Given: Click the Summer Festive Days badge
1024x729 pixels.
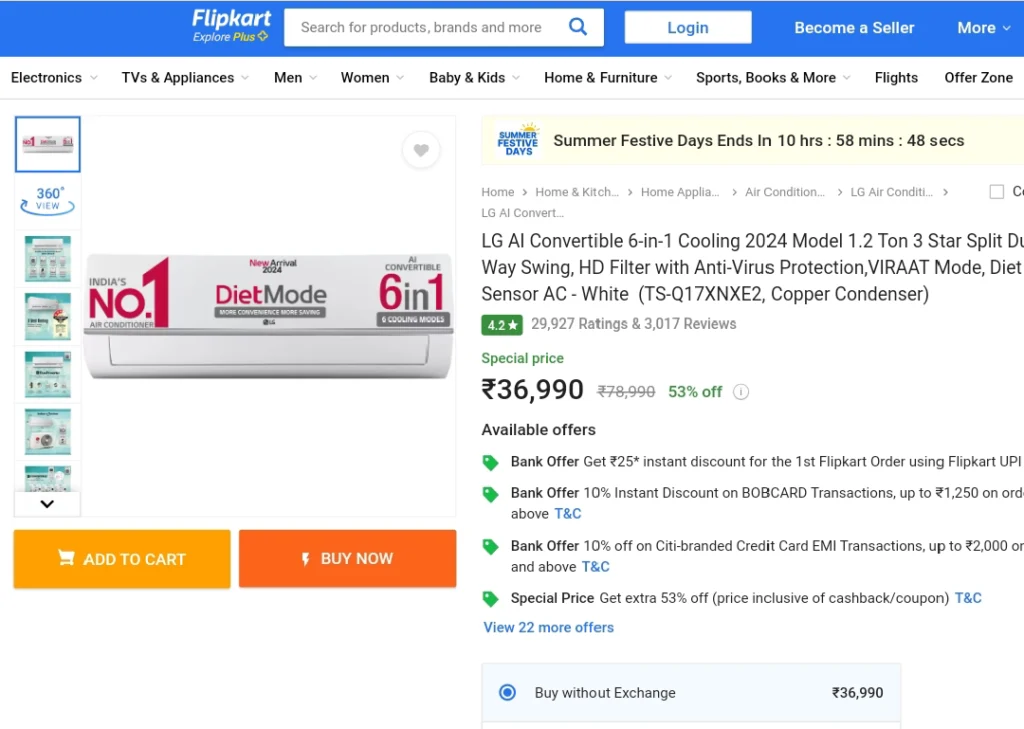Looking at the screenshot, I should tap(518, 140).
